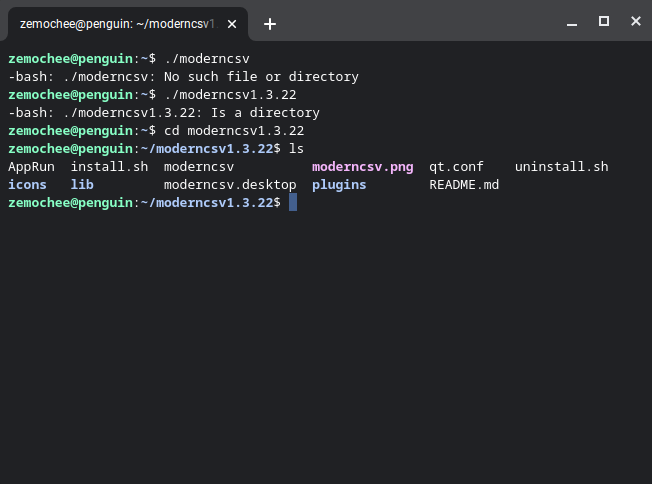This screenshot has height=484, width=652.
Task: Click the uninstall.sh file name
Action: click(561, 167)
